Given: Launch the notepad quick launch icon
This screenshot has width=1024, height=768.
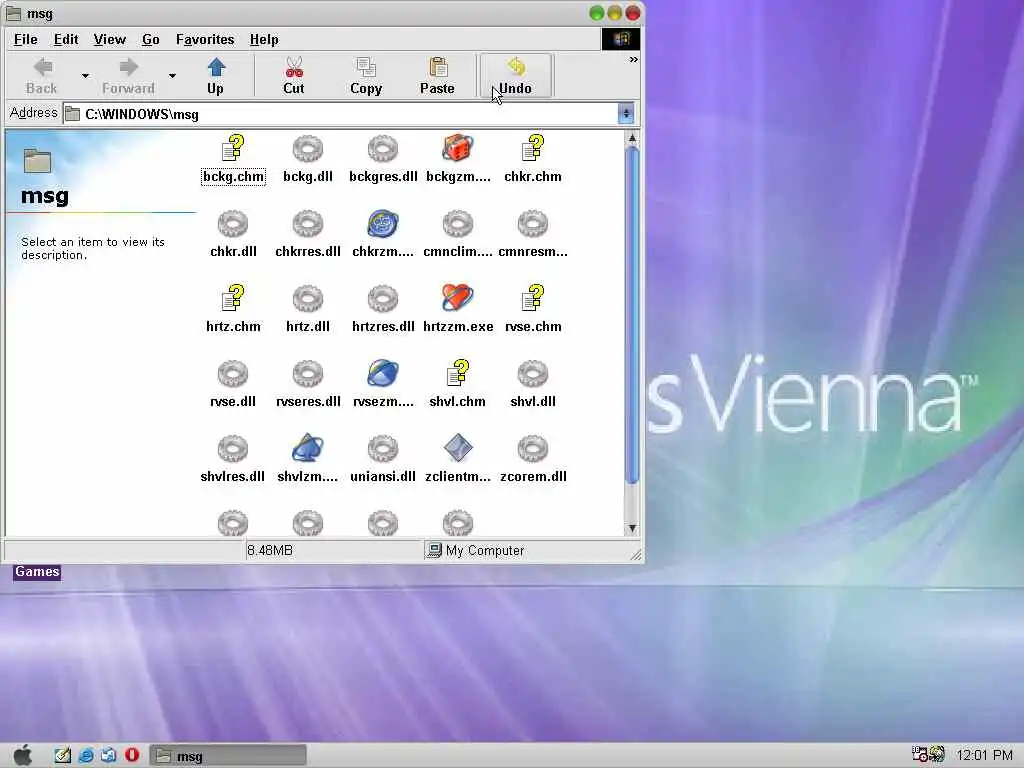Looking at the screenshot, I should [63, 756].
